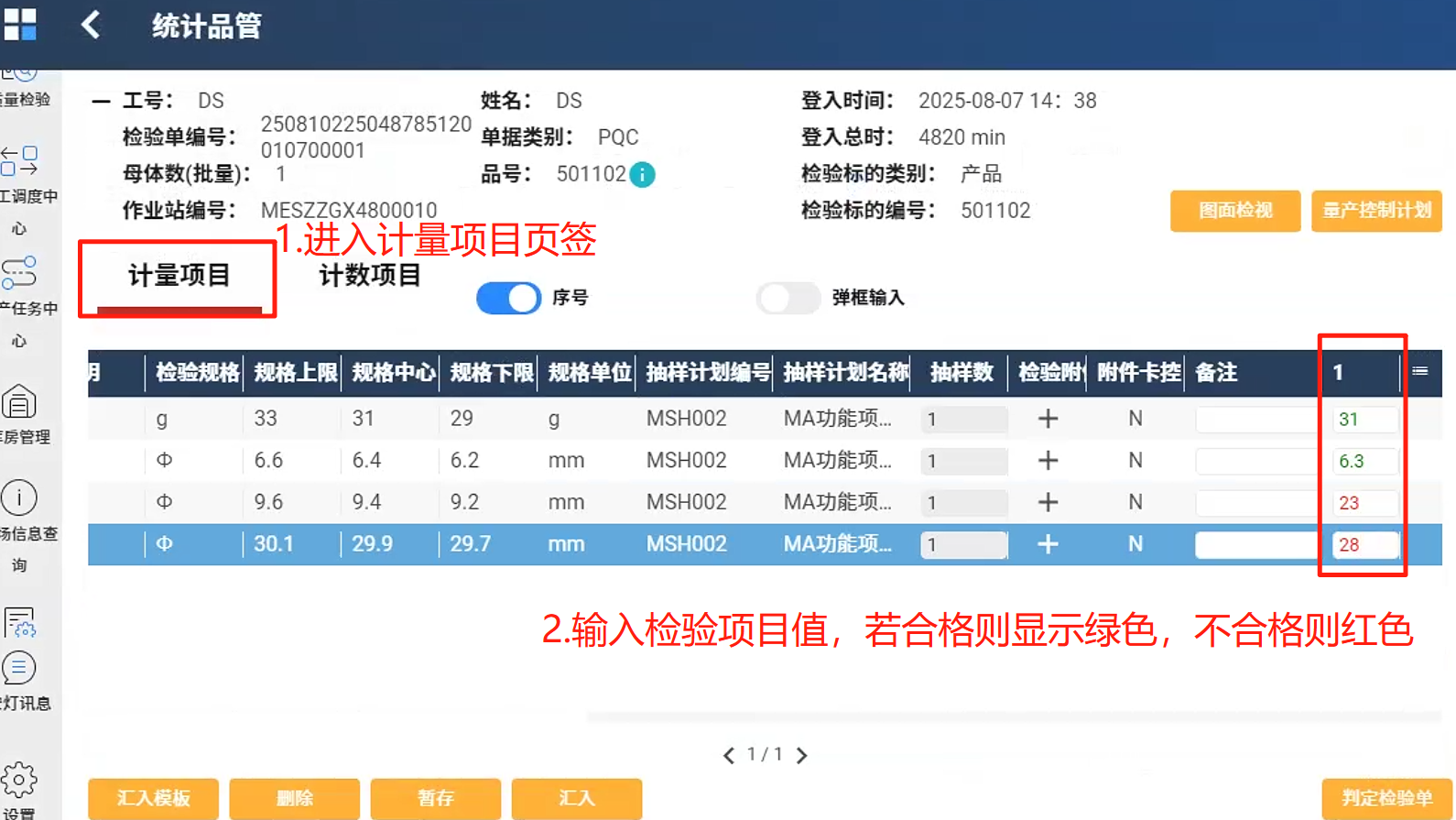
Task: Open the warehouse management sidebar icon
Action: pyautogui.click(x=19, y=402)
